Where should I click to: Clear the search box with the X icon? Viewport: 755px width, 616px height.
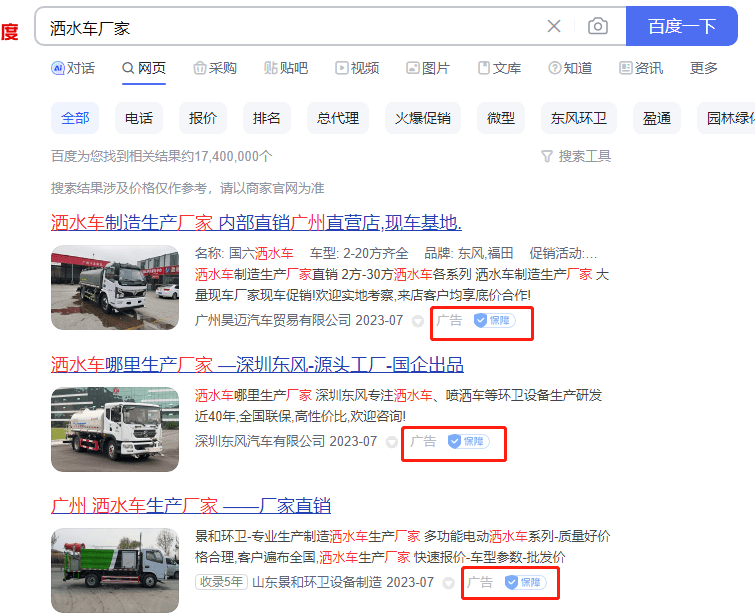tap(554, 26)
